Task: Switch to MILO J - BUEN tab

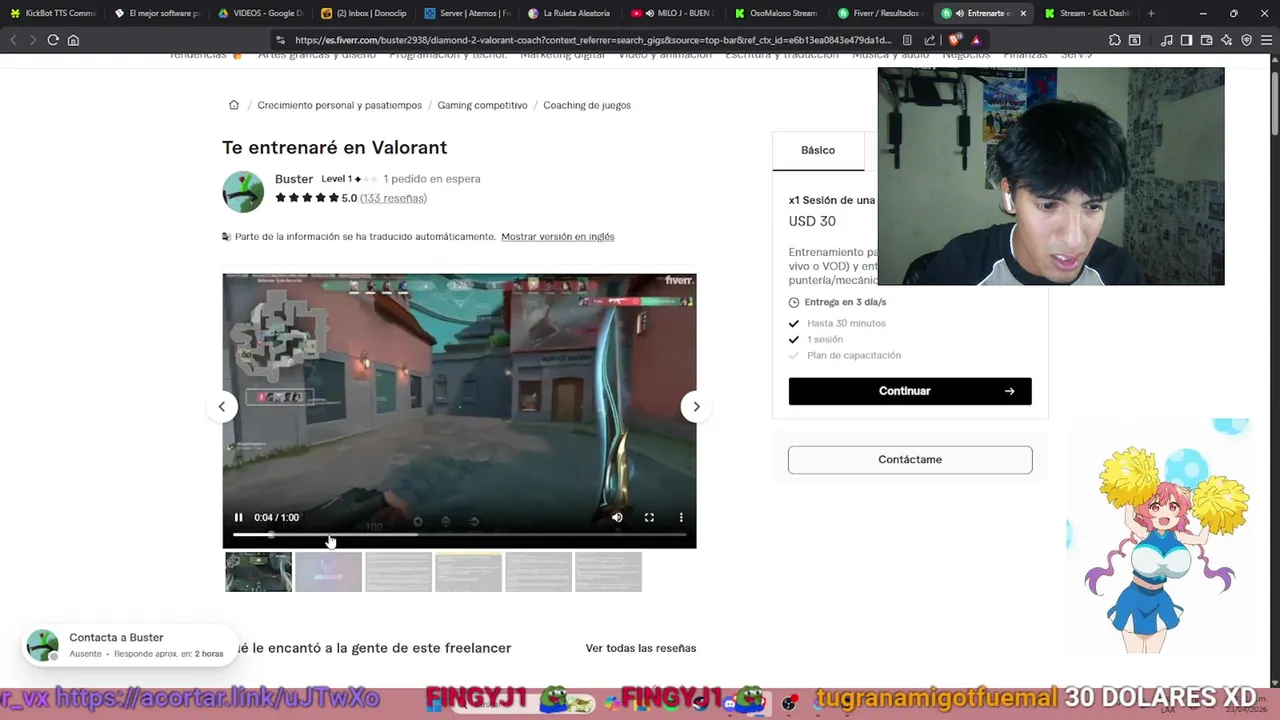Action: (x=675, y=13)
